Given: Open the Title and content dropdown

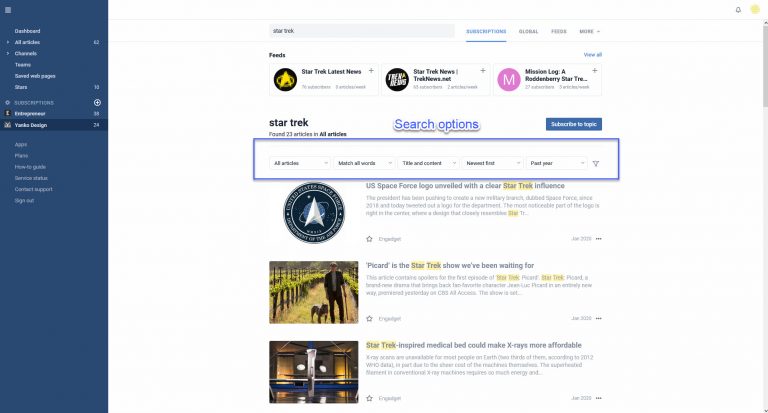Looking at the screenshot, I should point(428,163).
